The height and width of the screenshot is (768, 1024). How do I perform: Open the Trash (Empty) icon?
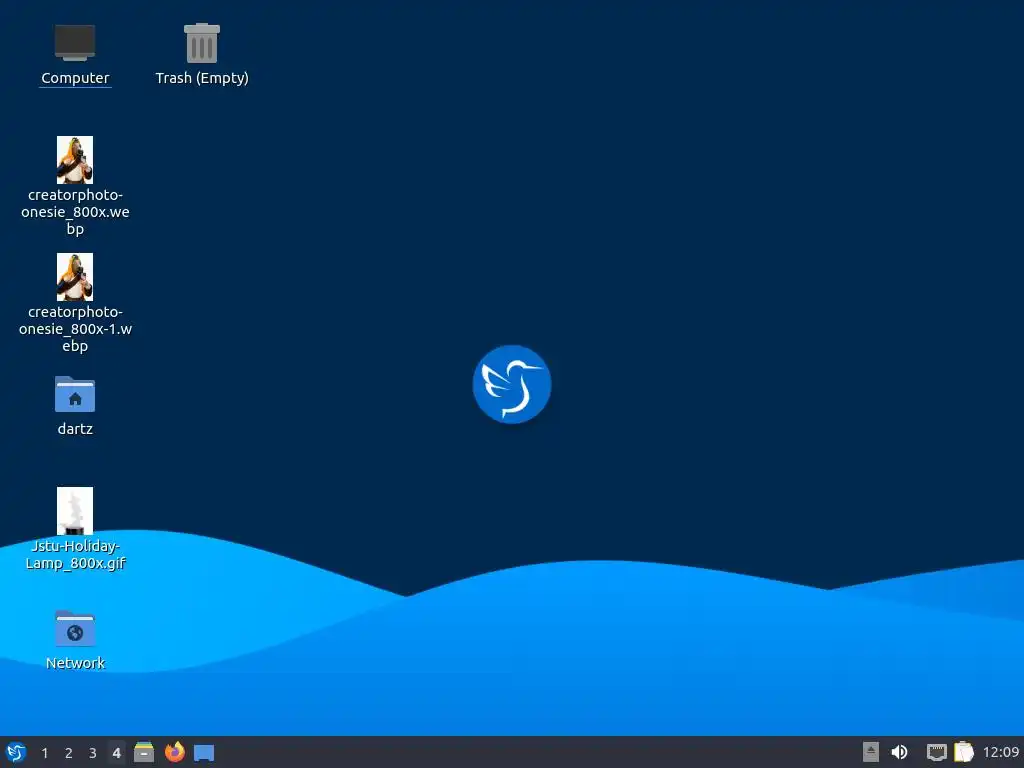pyautogui.click(x=202, y=43)
